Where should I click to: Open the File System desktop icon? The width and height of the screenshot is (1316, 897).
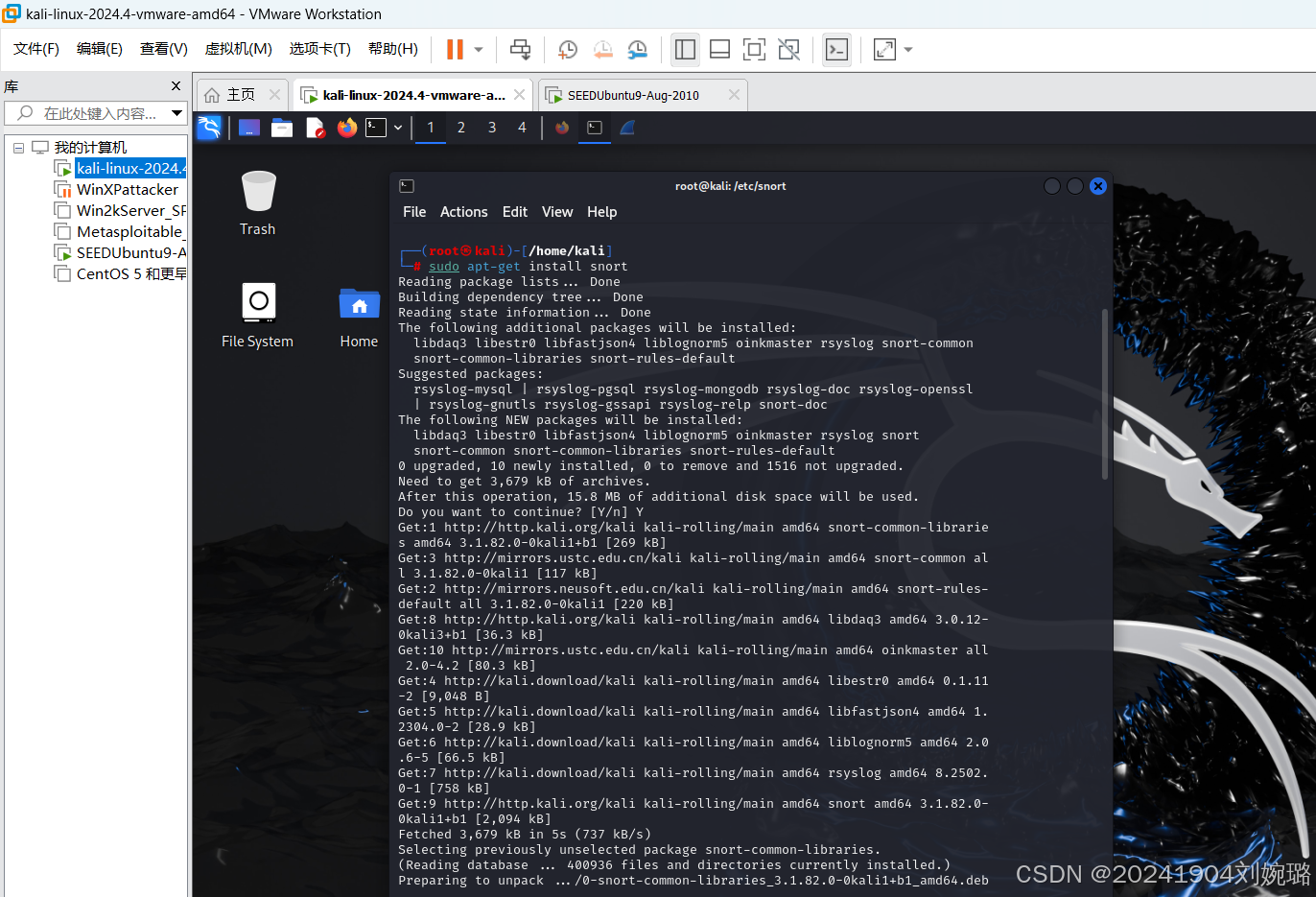click(x=257, y=315)
